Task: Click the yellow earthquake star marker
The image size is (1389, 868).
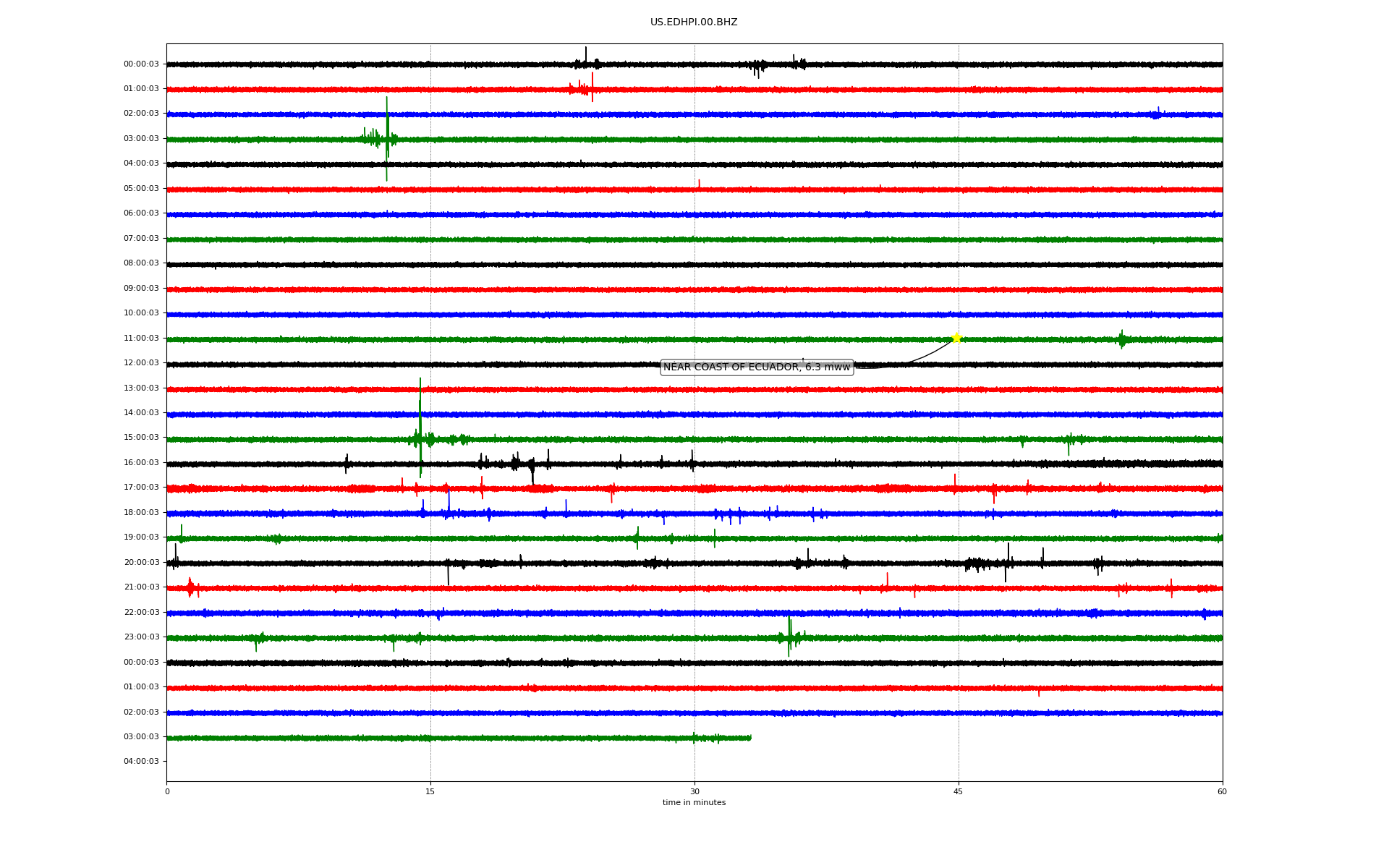Action: tap(956, 338)
